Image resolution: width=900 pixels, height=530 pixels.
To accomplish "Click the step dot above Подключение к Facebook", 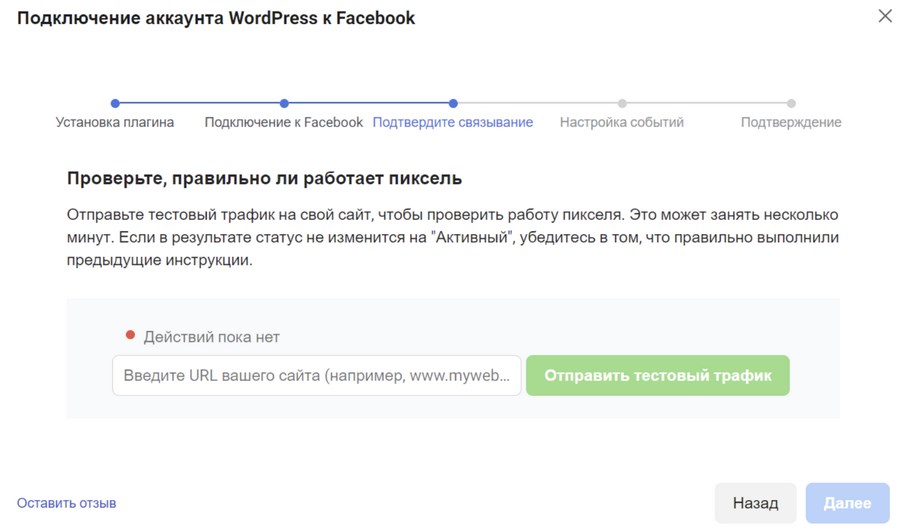I will click(284, 103).
